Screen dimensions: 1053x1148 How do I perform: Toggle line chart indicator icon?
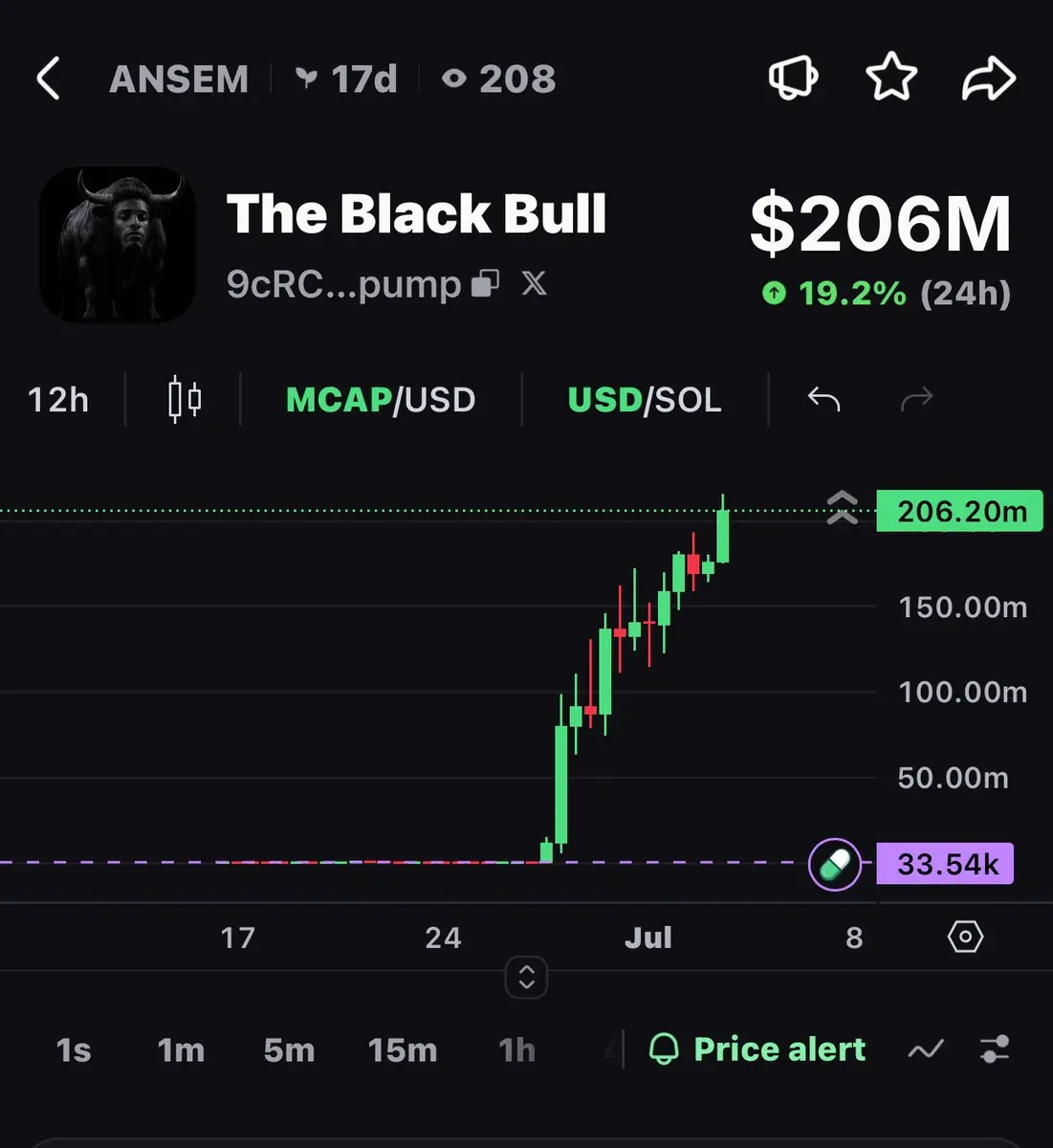[926, 1049]
